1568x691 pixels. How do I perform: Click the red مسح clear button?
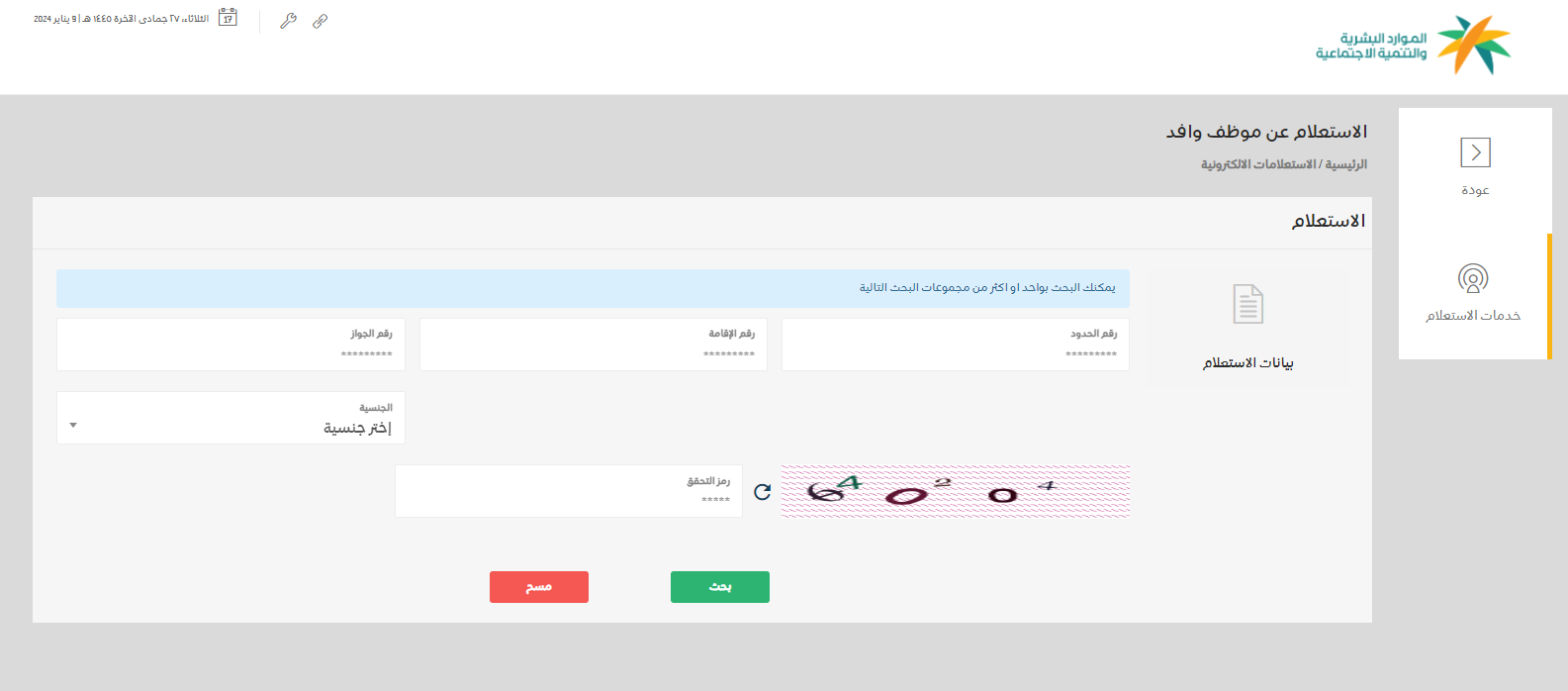(x=539, y=587)
